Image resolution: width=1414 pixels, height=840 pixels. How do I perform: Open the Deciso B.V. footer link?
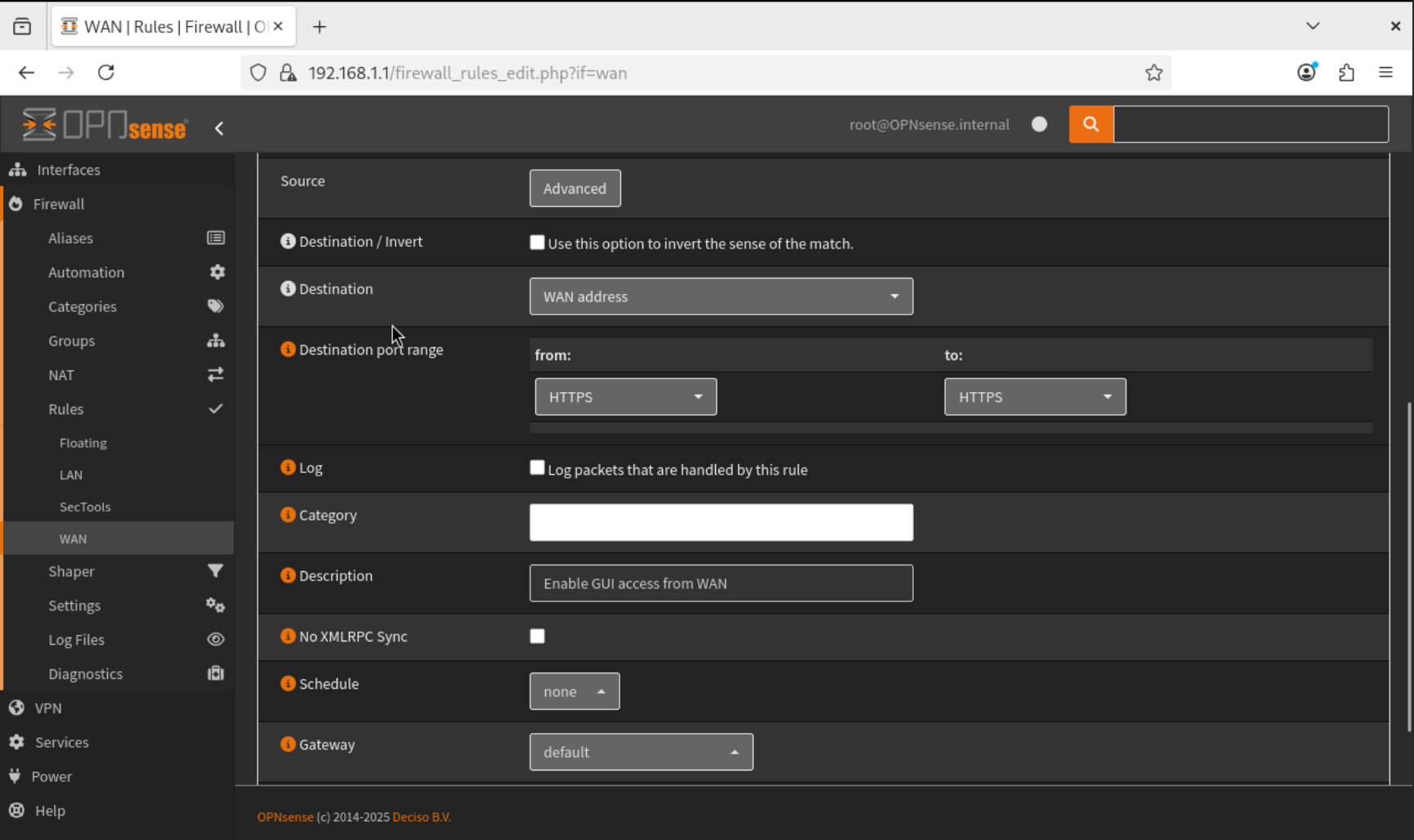[422, 817]
